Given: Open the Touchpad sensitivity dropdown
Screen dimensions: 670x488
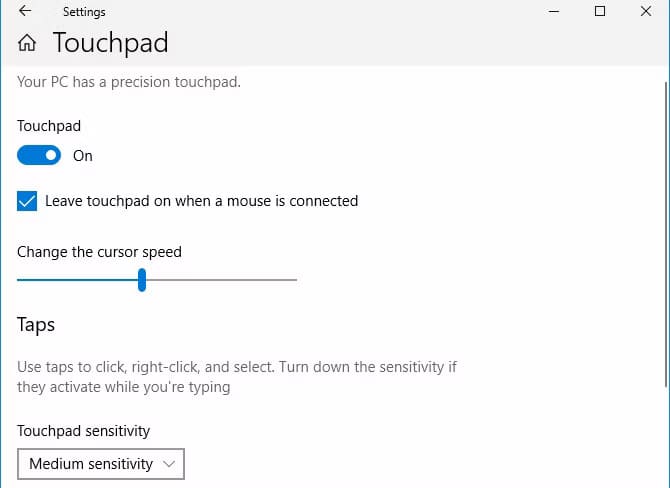Looking at the screenshot, I should click(100, 464).
